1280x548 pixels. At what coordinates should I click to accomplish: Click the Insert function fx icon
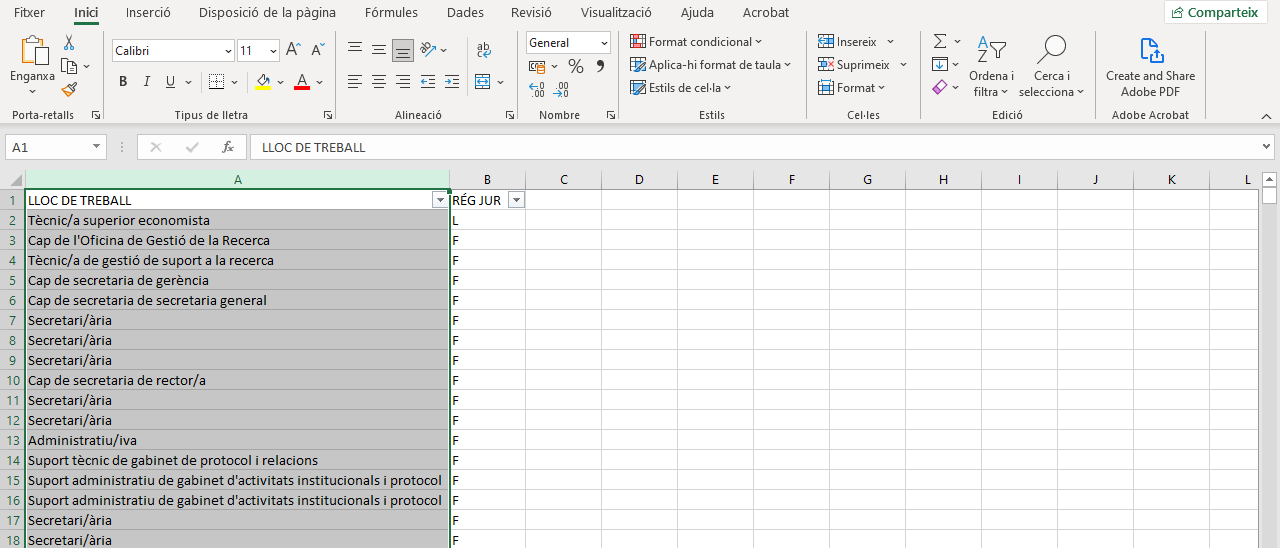click(x=228, y=147)
